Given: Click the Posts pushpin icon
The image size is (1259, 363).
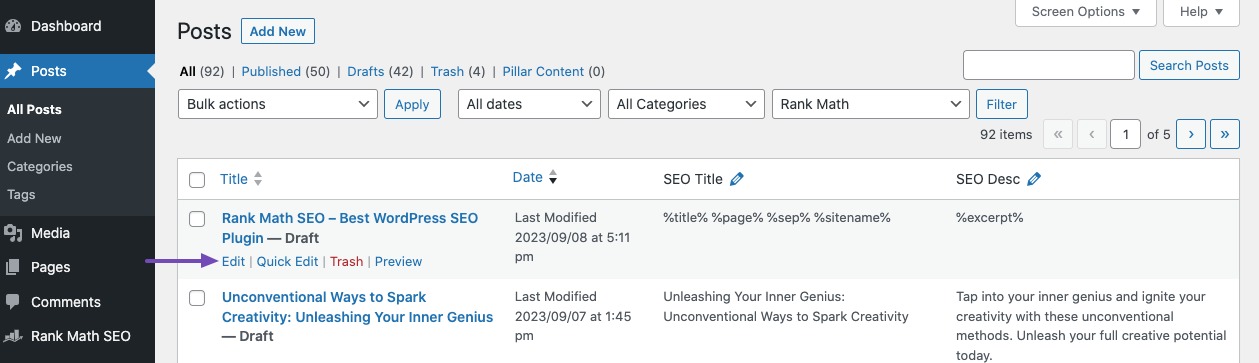Looking at the screenshot, I should [13, 72].
